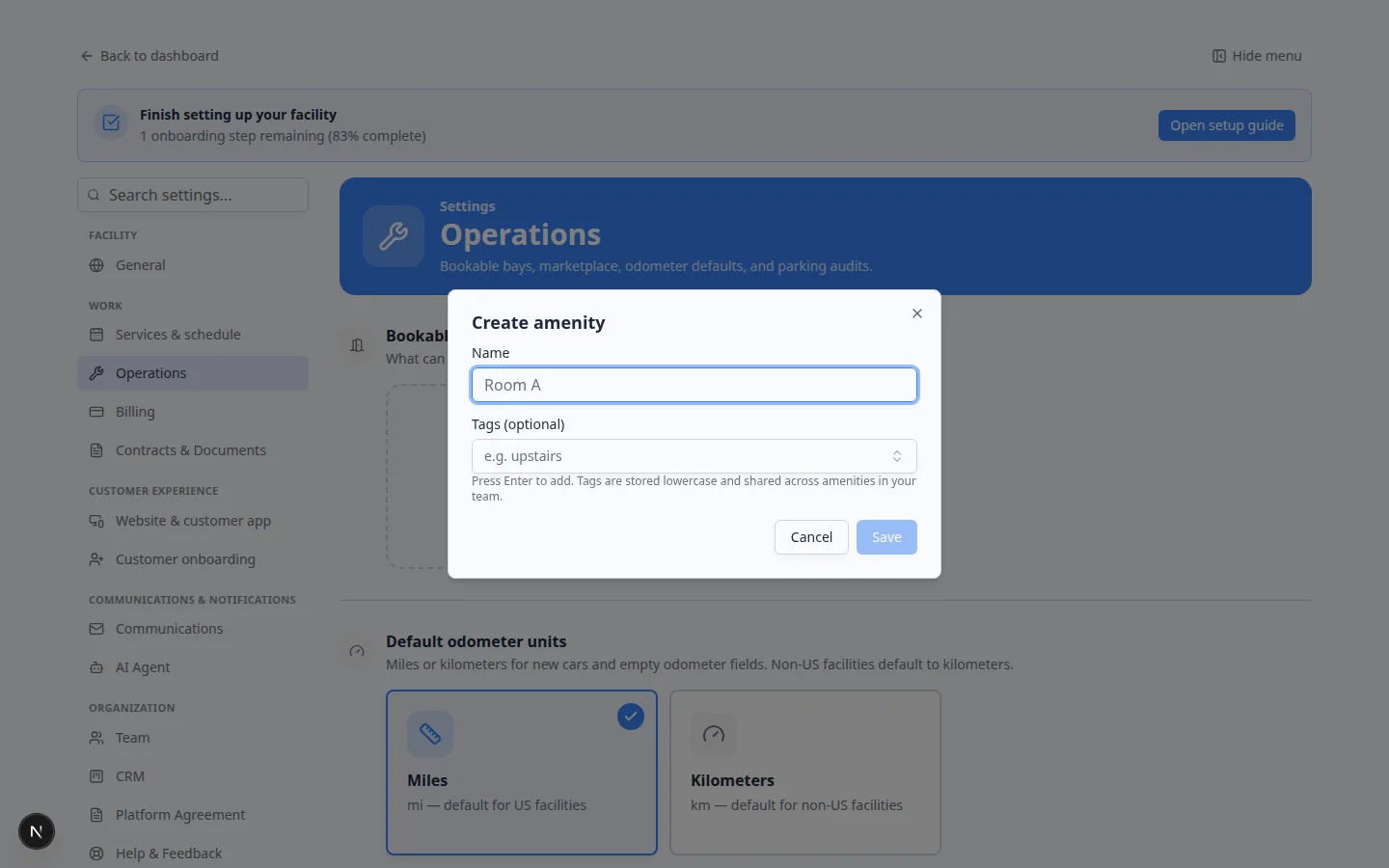The width and height of the screenshot is (1389, 868).
Task: Click the Name input field
Action: 694,385
